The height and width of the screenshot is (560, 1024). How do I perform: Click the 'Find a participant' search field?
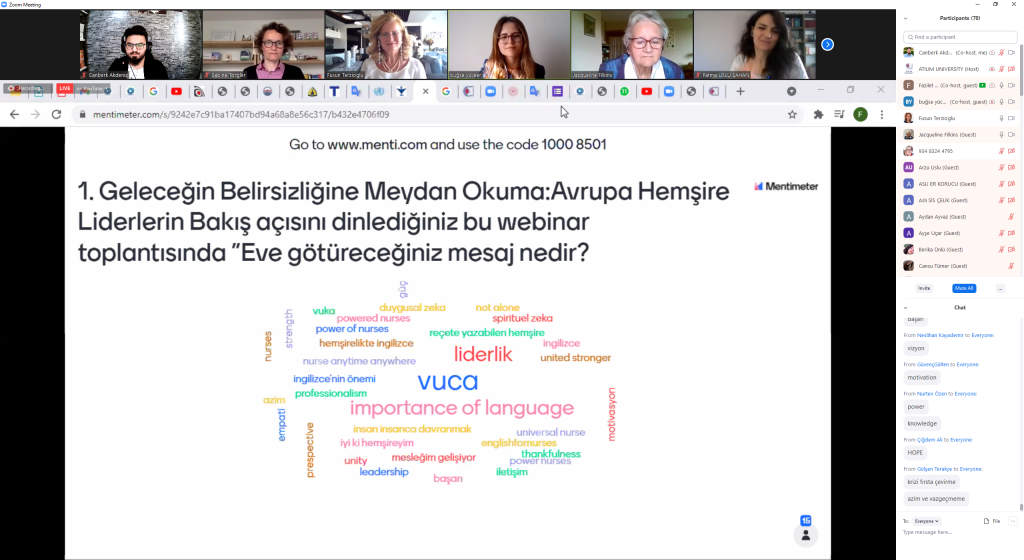pos(960,37)
